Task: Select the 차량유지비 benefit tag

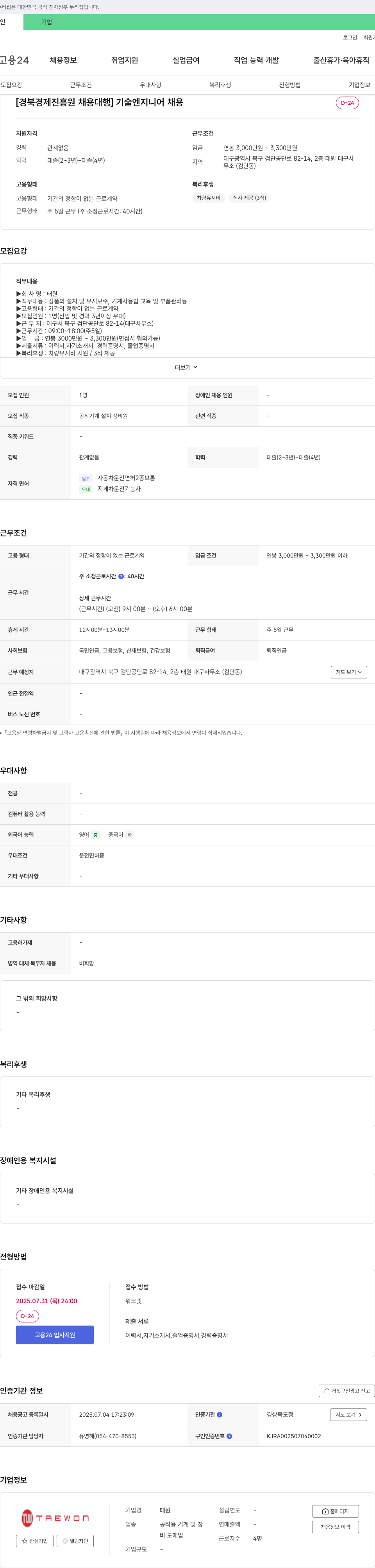Action: pyautogui.click(x=209, y=198)
